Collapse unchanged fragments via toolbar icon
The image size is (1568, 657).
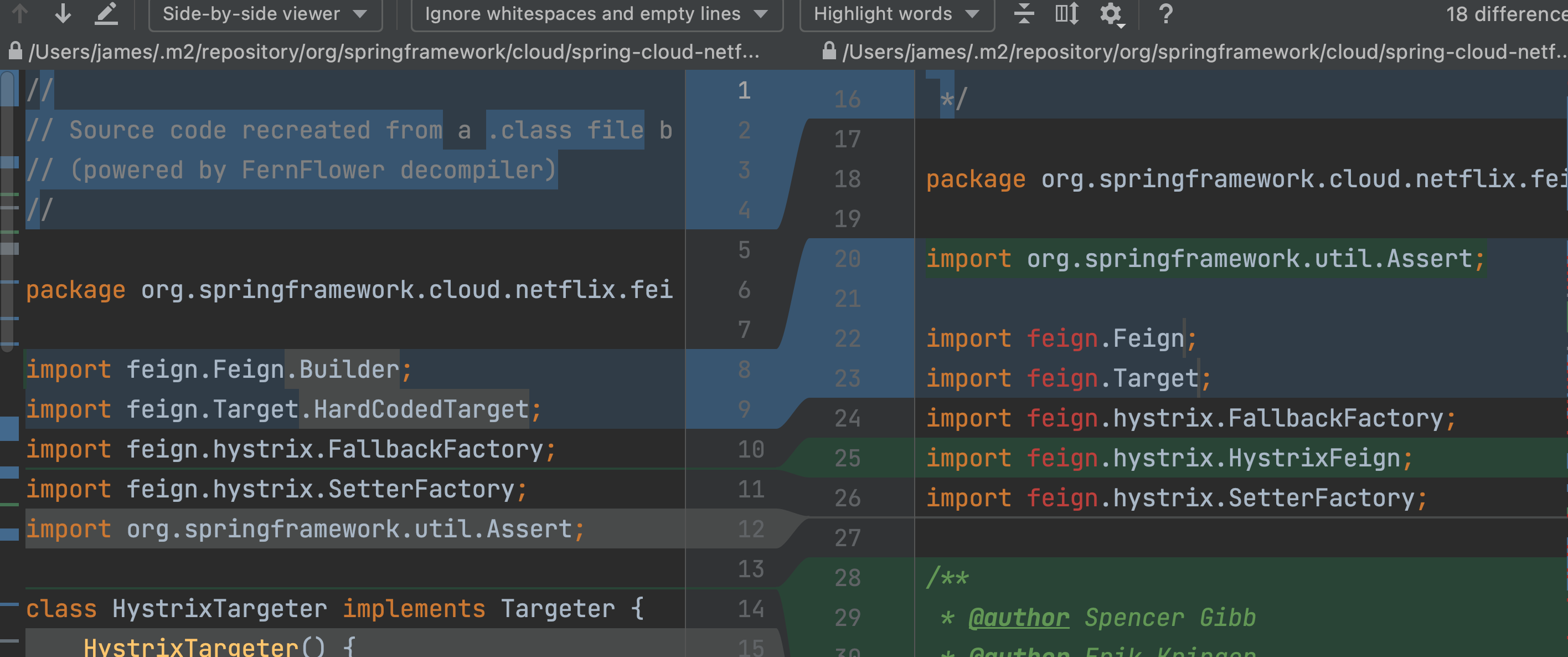(1025, 13)
